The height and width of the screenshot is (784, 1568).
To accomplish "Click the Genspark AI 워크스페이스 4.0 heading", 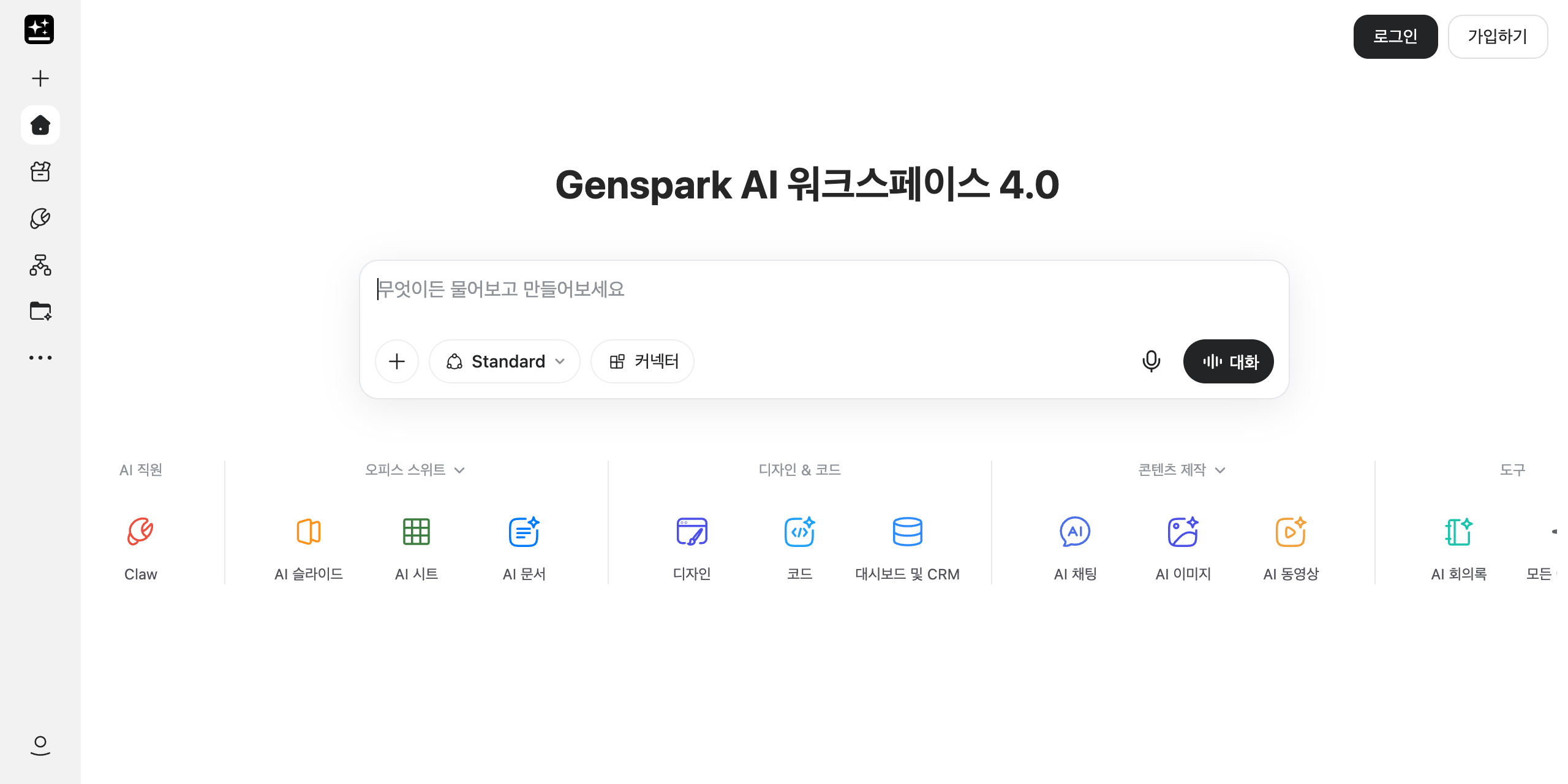I will pos(807,184).
